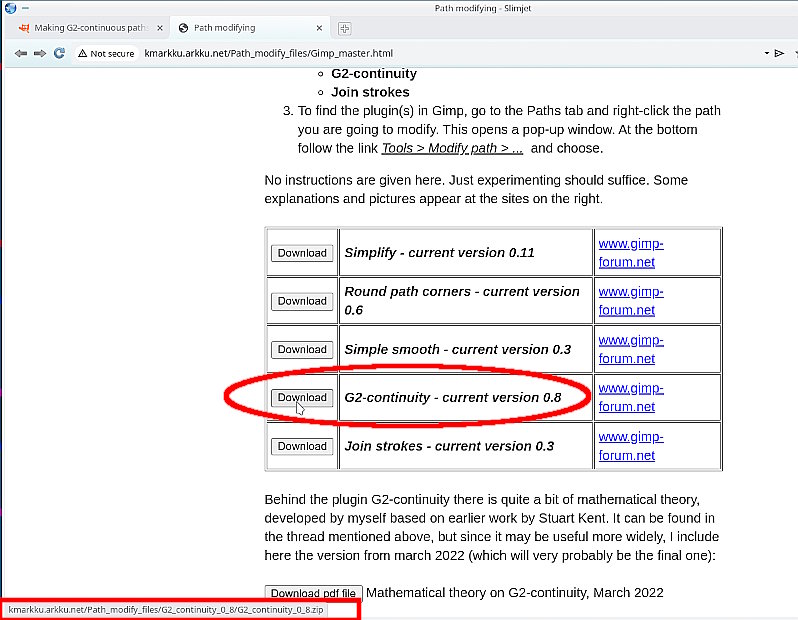Viewport: 798px width, 620px height.
Task: Click the status bar URL ending G2_continuity_0_8.zip
Action: coord(165,610)
